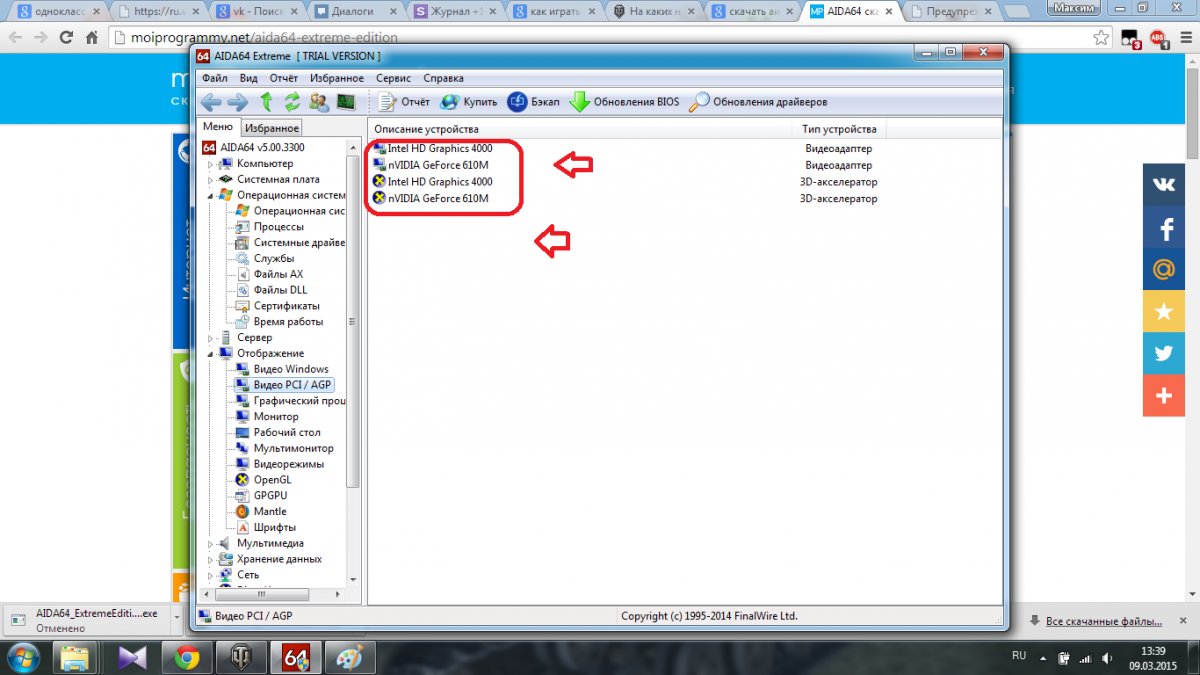1200x675 pixels.
Task: Expand the Сервер tree node
Action: point(210,338)
